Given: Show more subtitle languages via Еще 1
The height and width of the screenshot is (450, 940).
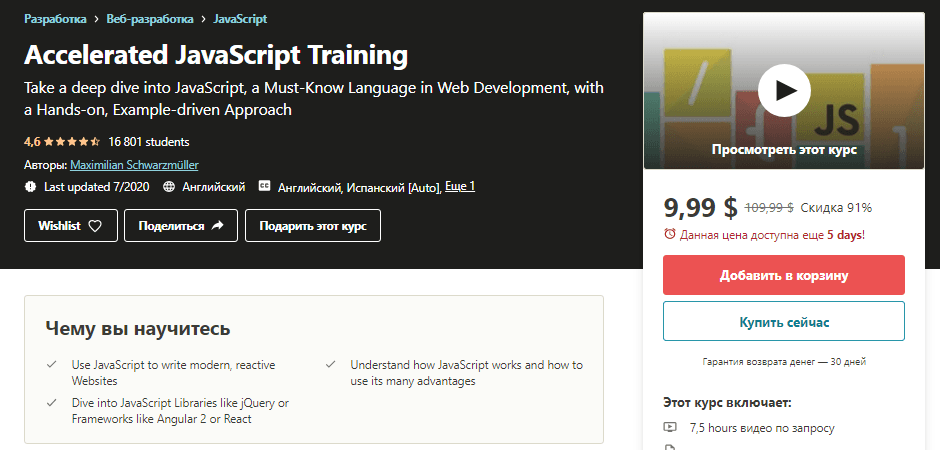Looking at the screenshot, I should 460,186.
